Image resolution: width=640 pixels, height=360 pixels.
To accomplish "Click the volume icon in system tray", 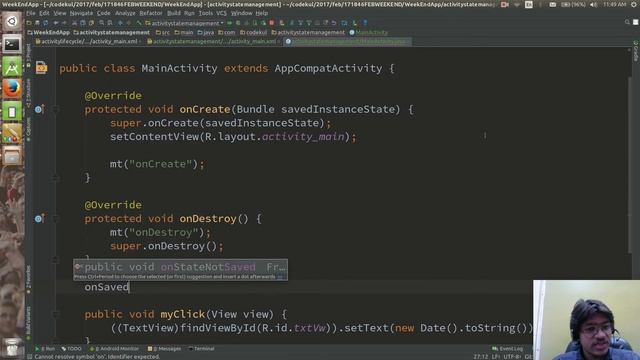I will 593,4.
